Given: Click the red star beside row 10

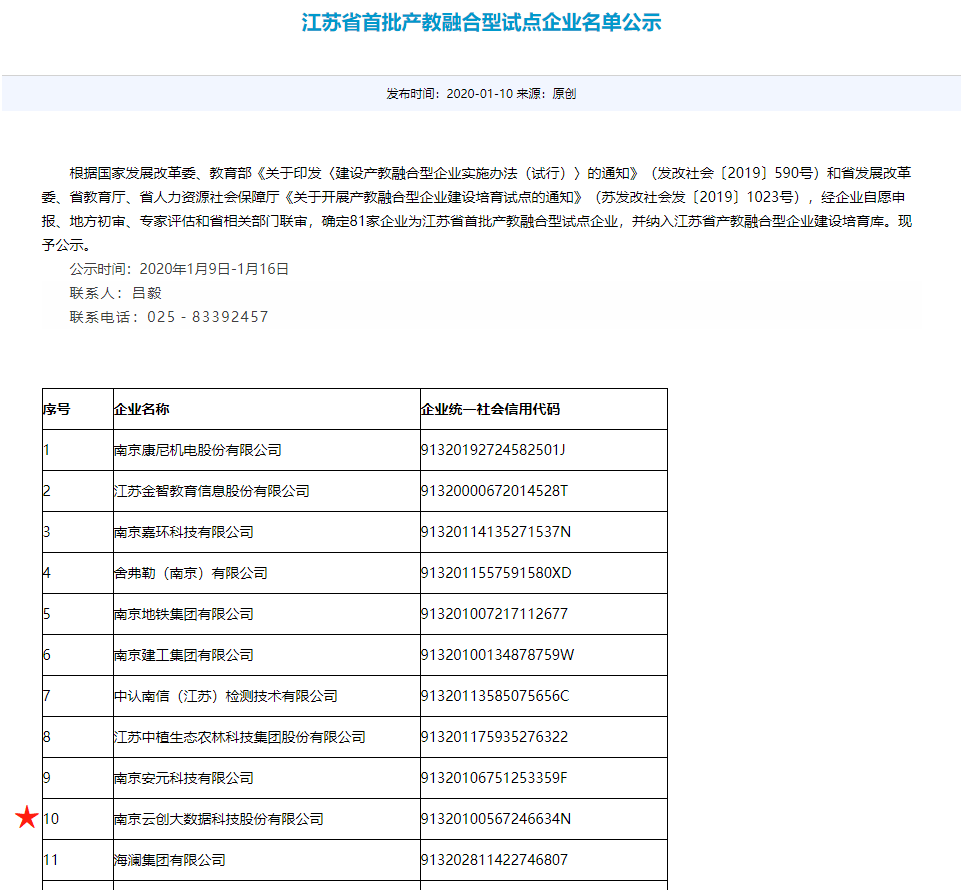Looking at the screenshot, I should [x=27, y=818].
